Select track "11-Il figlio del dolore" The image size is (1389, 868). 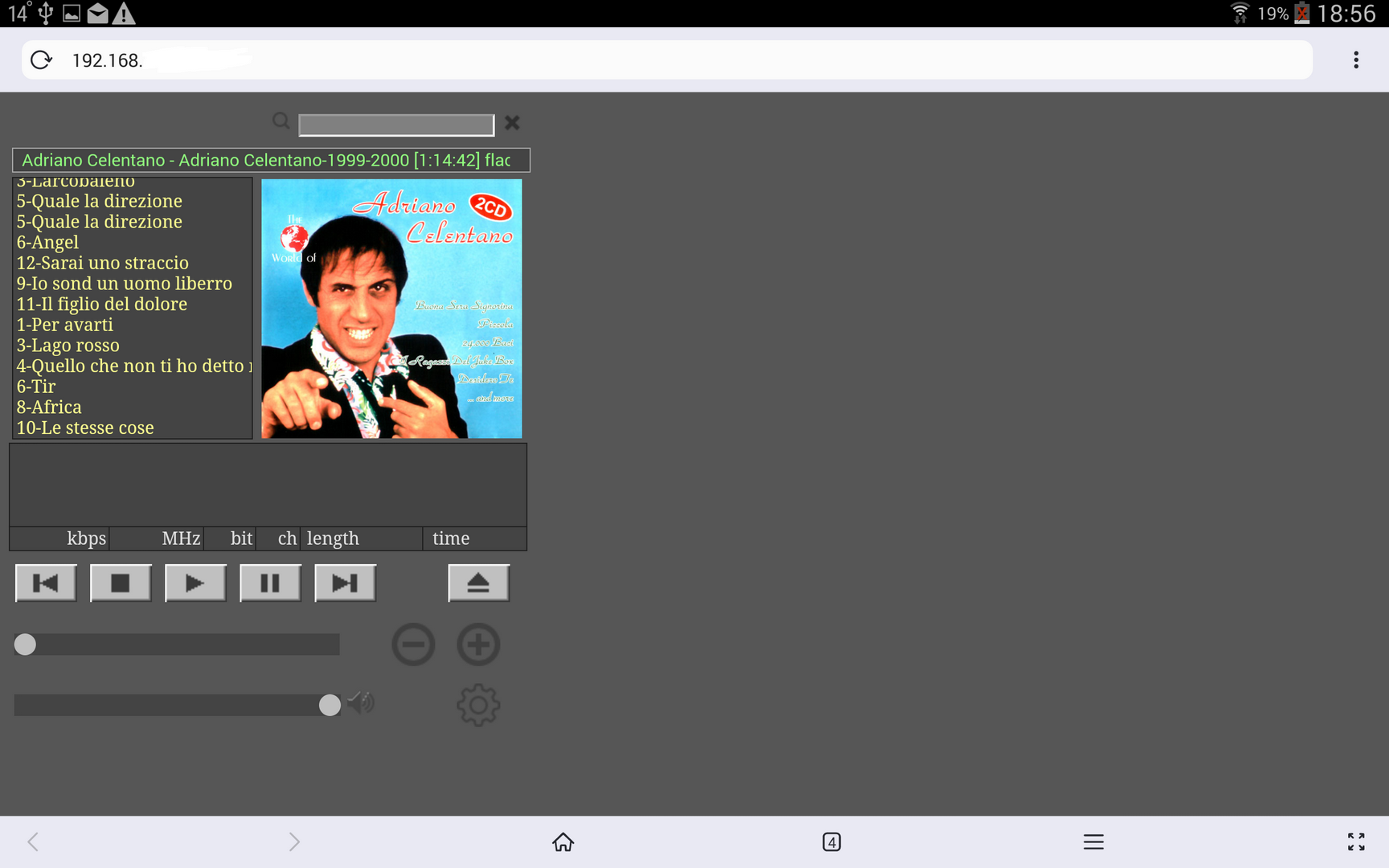point(102,305)
